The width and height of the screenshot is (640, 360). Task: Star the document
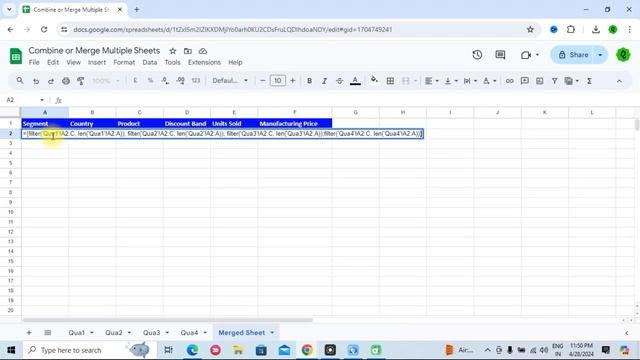pyautogui.click(x=173, y=51)
